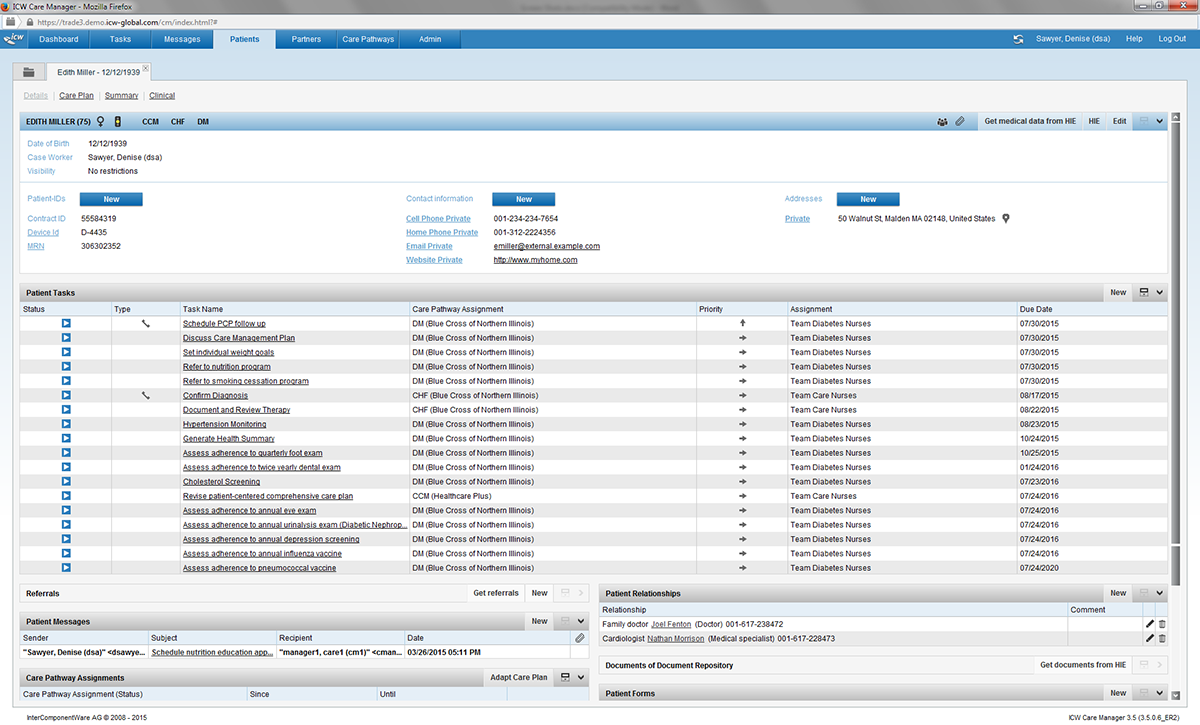This screenshot has height=725, width=1200.
Task: Expand the Referrals panel
Action: (581, 593)
